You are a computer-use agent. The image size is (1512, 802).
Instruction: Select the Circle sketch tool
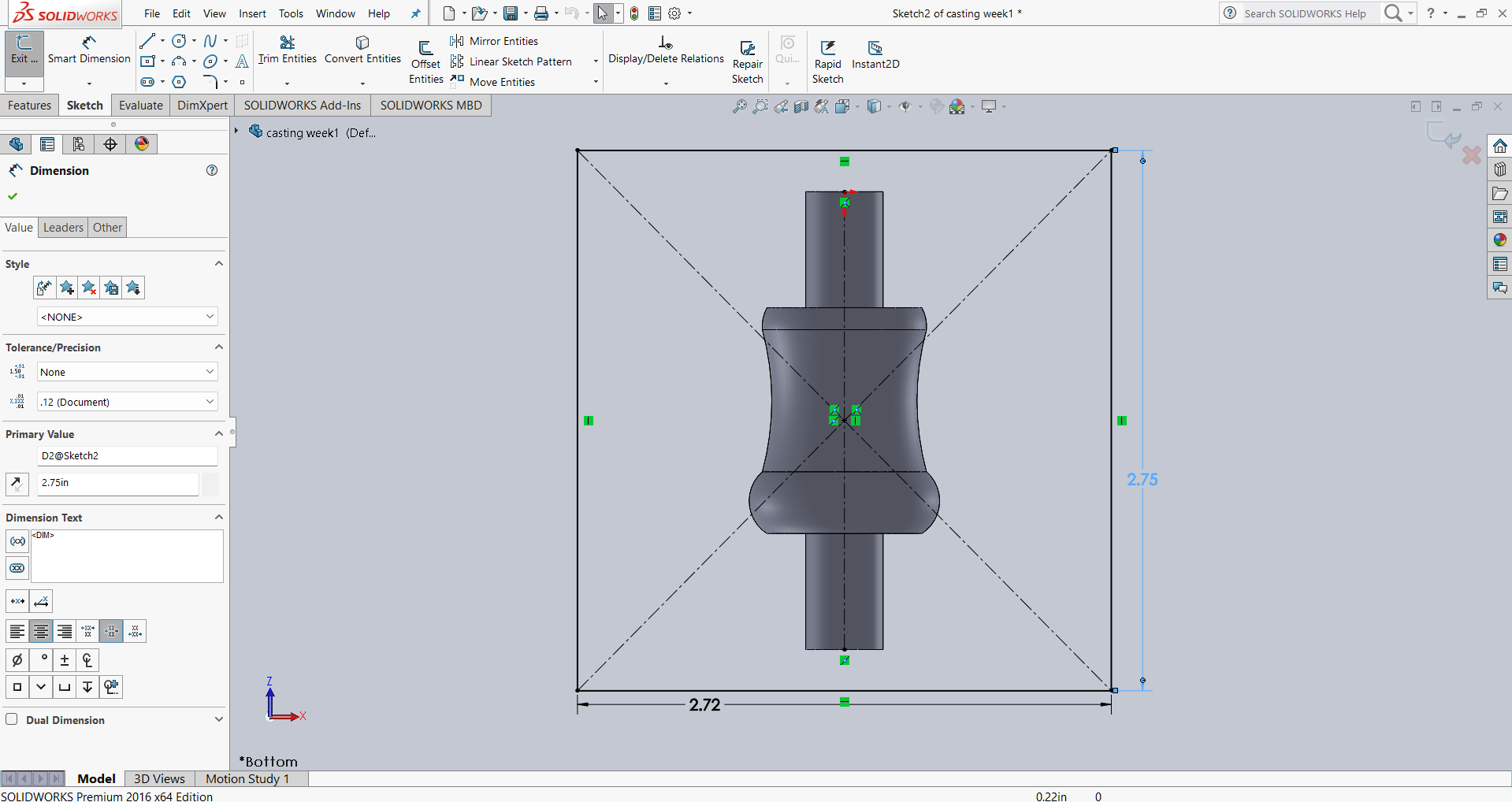pos(180,41)
